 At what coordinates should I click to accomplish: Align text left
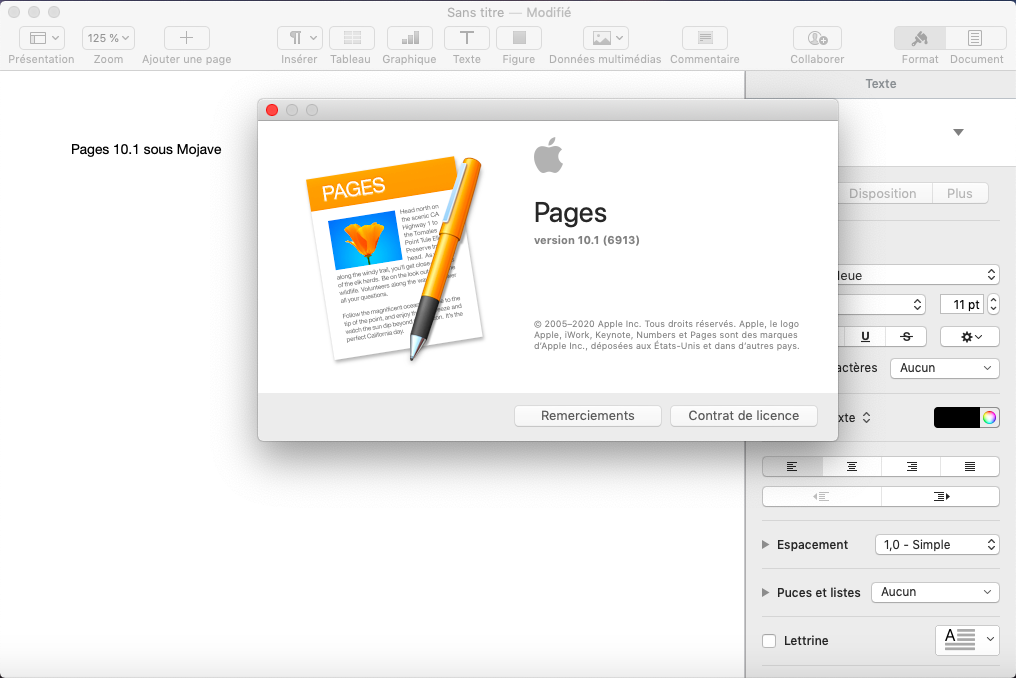[x=792, y=467]
